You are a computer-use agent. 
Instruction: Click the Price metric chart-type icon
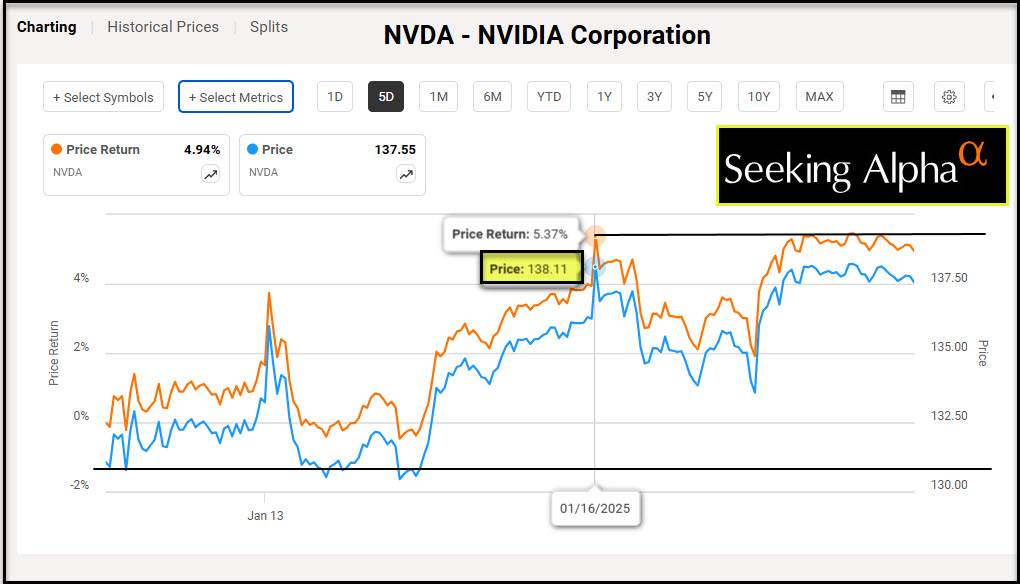click(x=406, y=174)
